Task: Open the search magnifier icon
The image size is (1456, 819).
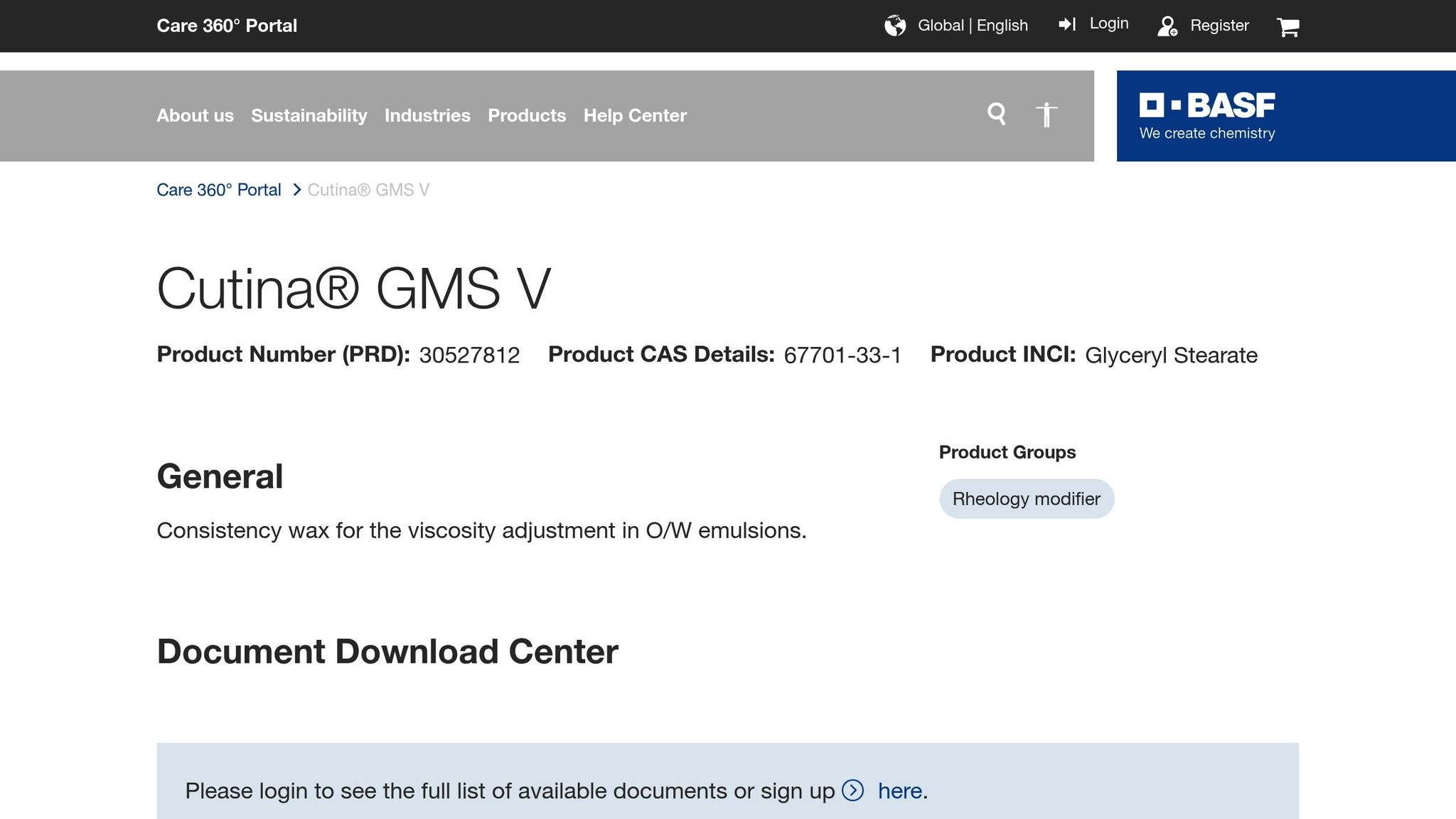Action: click(997, 114)
